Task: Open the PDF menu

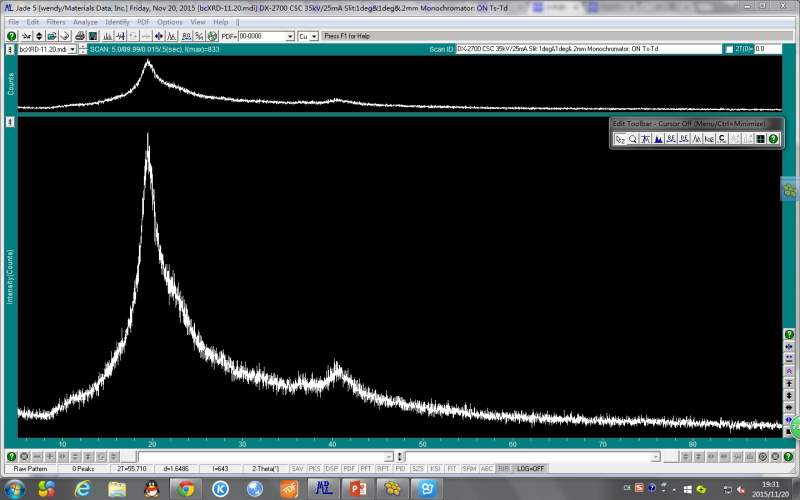Action: (x=143, y=22)
